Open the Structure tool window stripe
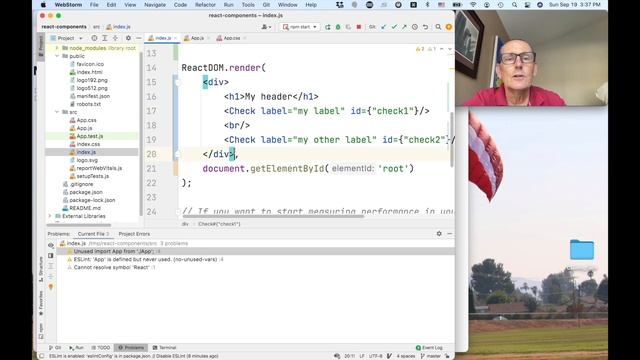The width and height of the screenshot is (640, 360). click(41, 269)
